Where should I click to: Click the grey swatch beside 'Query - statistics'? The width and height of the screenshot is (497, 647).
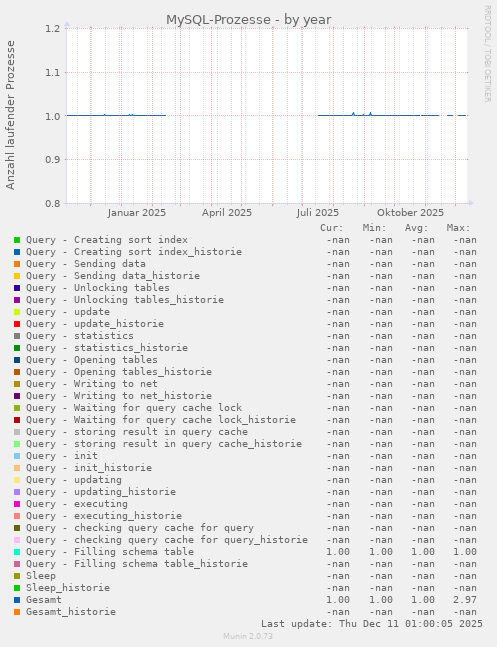coord(17,336)
